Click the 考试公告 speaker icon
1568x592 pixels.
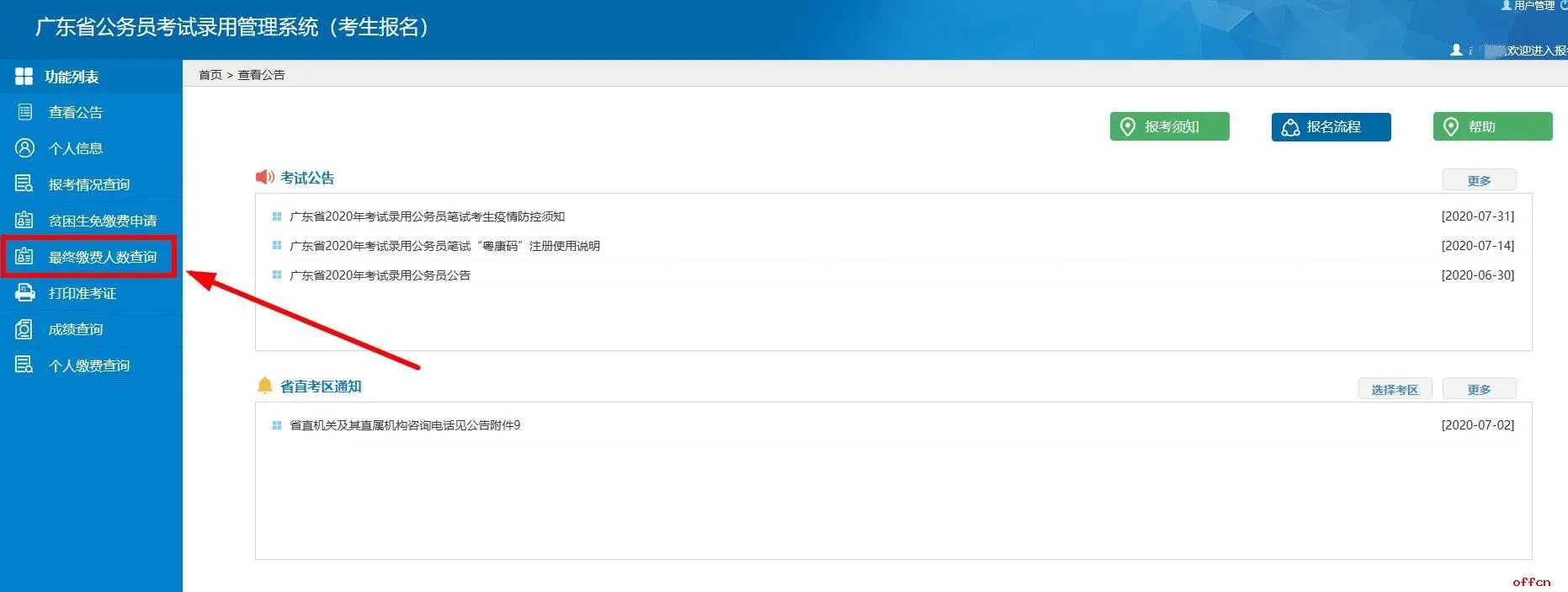(x=264, y=177)
